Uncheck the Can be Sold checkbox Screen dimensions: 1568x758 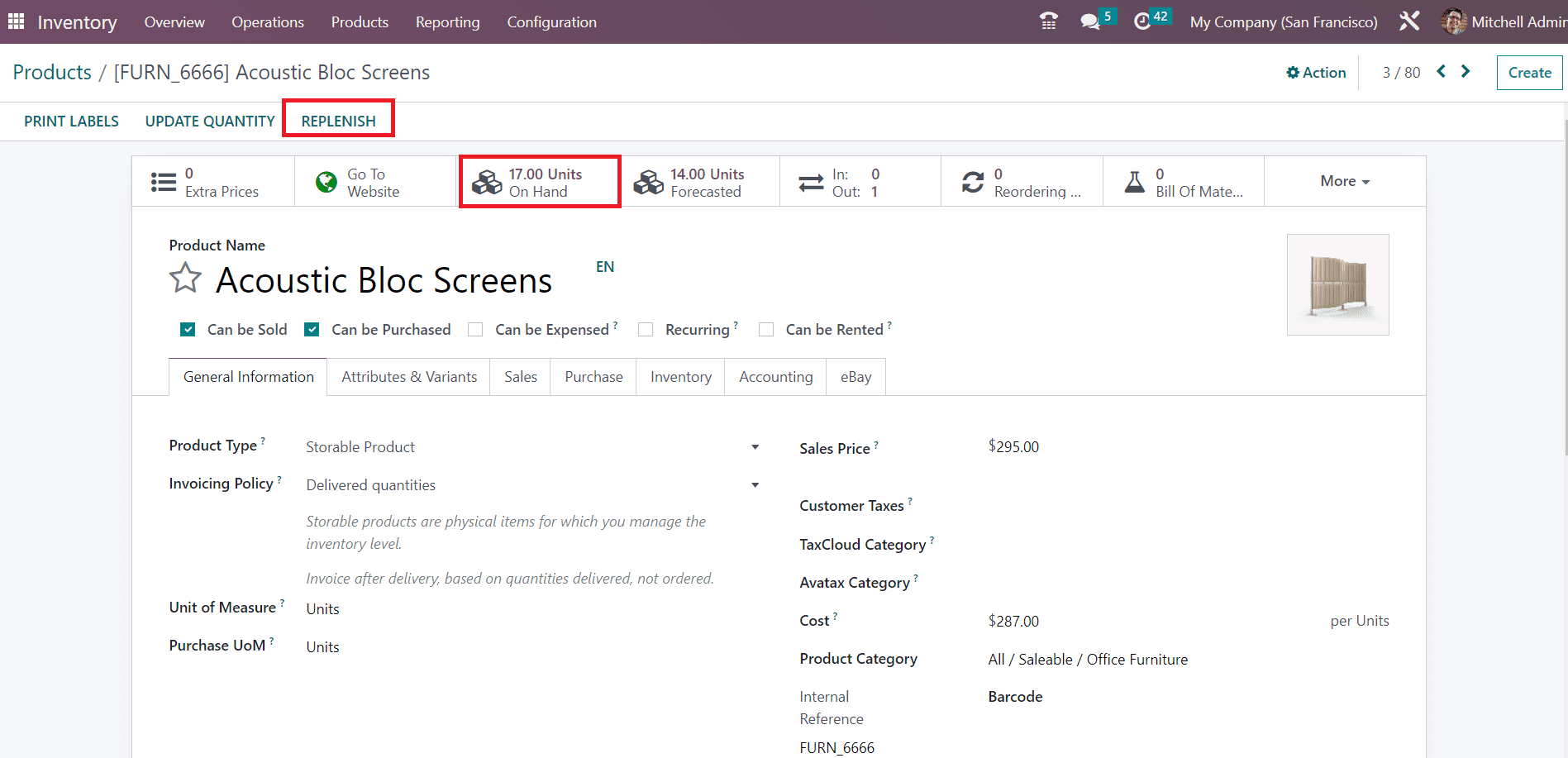point(188,330)
